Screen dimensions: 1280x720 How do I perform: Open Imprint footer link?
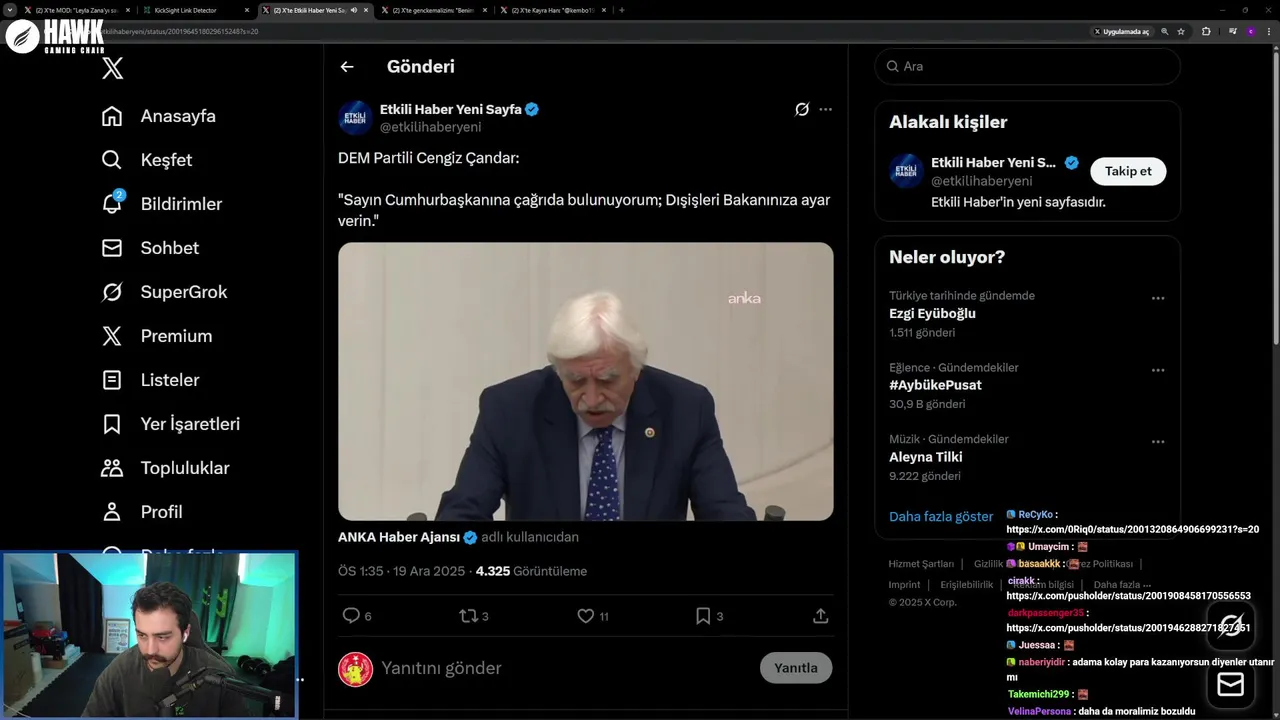click(904, 585)
